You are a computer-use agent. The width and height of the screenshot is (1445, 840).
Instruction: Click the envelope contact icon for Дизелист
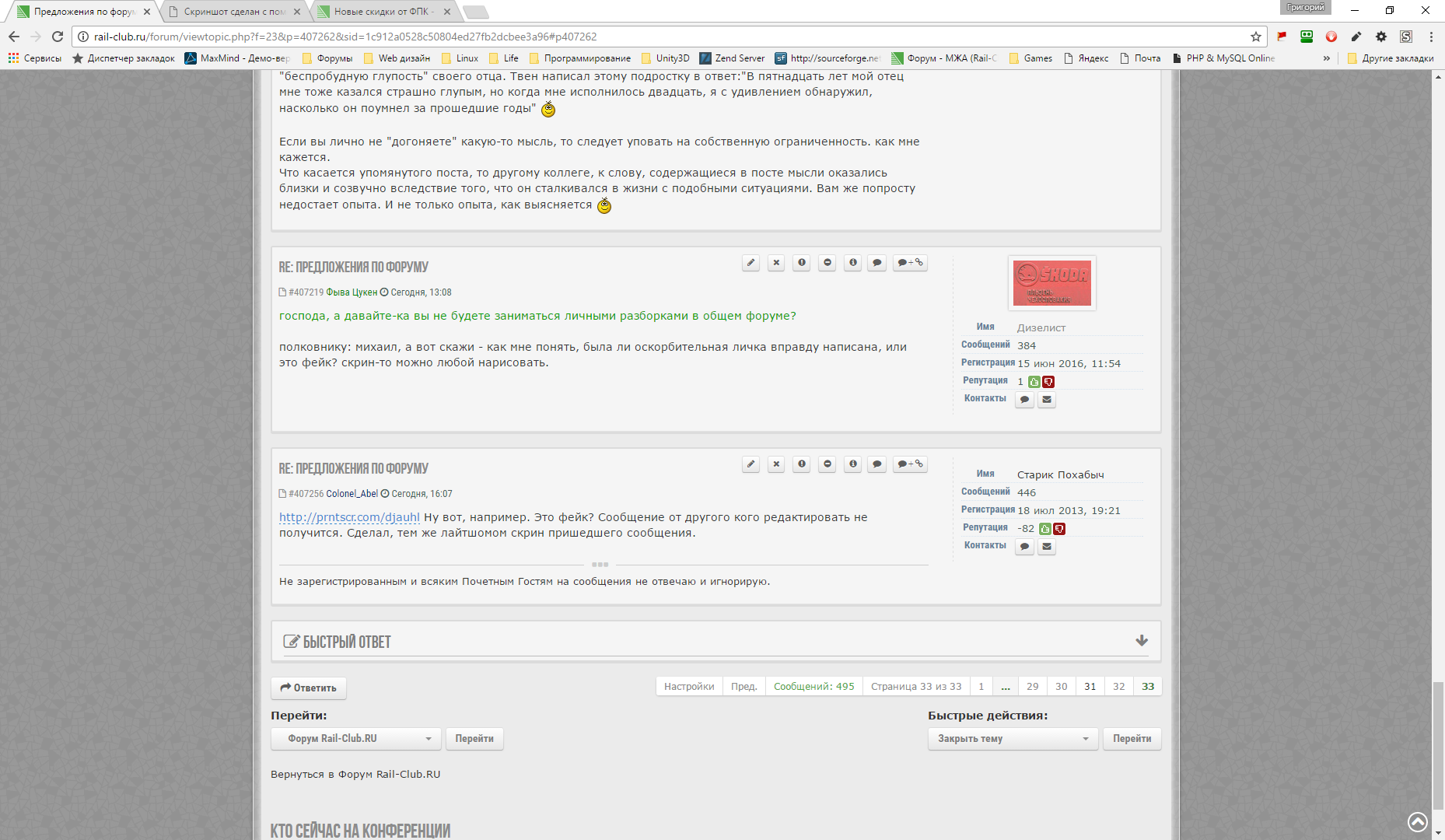(1047, 400)
